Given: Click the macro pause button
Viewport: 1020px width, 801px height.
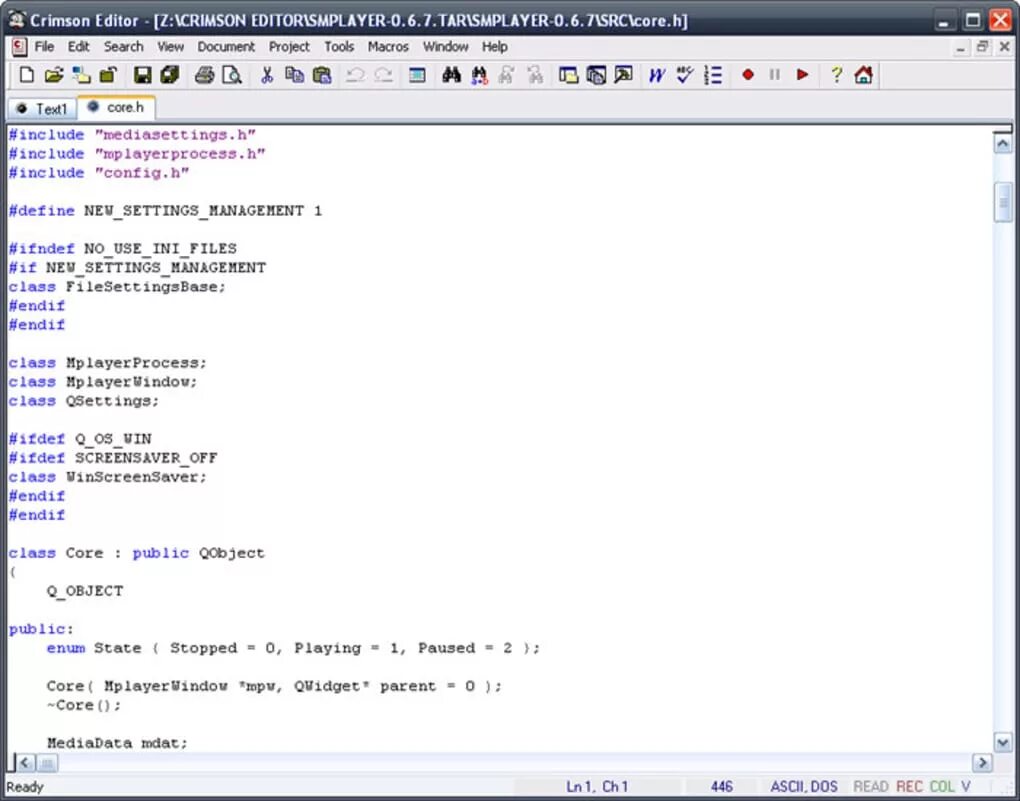Looking at the screenshot, I should [774, 75].
